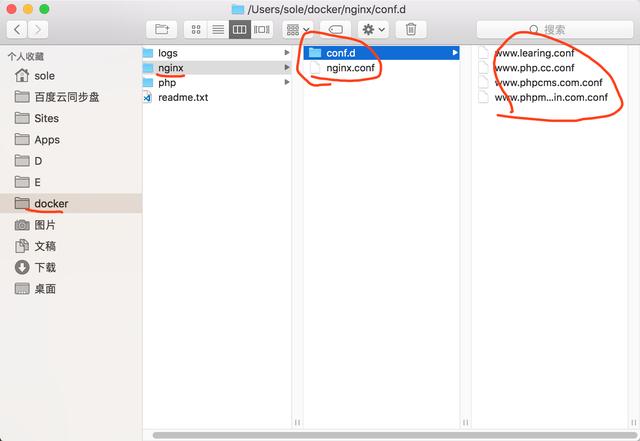
Task: Create a new folder from the toolbar
Action: tap(162, 29)
